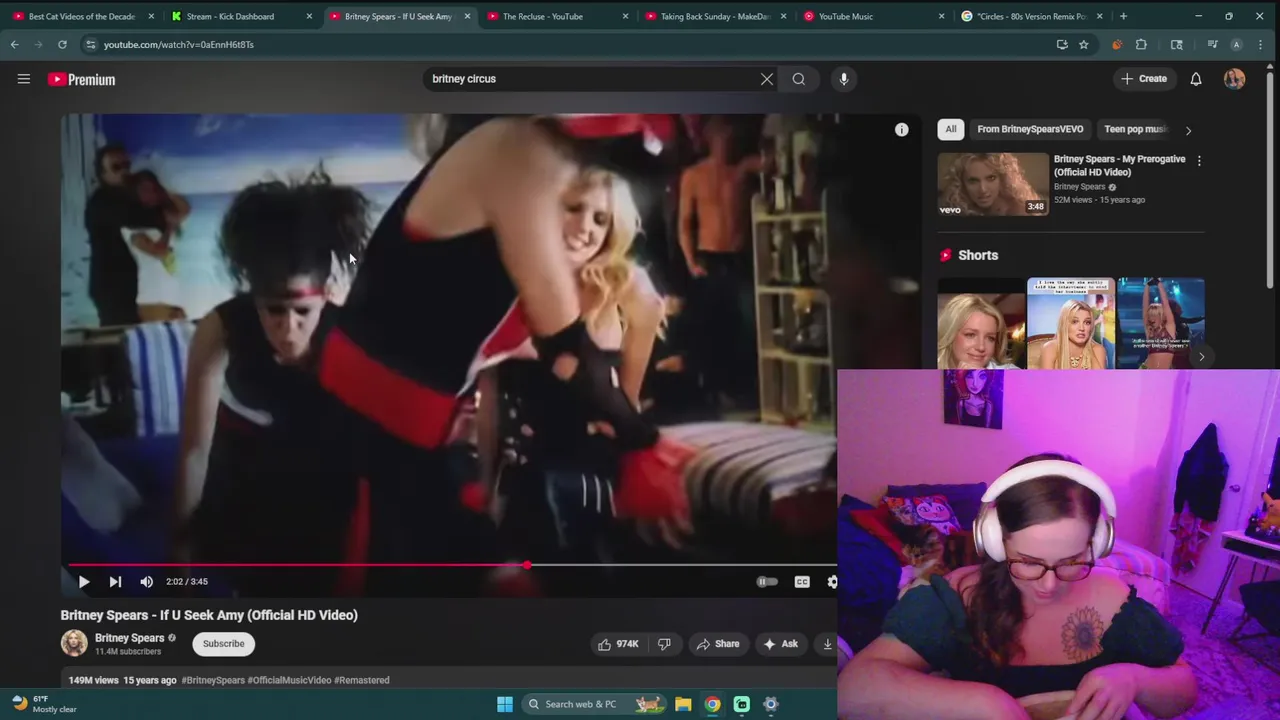Image resolution: width=1280 pixels, height=720 pixels.
Task: Subscribe to Britney Spears channel
Action: pos(224,644)
